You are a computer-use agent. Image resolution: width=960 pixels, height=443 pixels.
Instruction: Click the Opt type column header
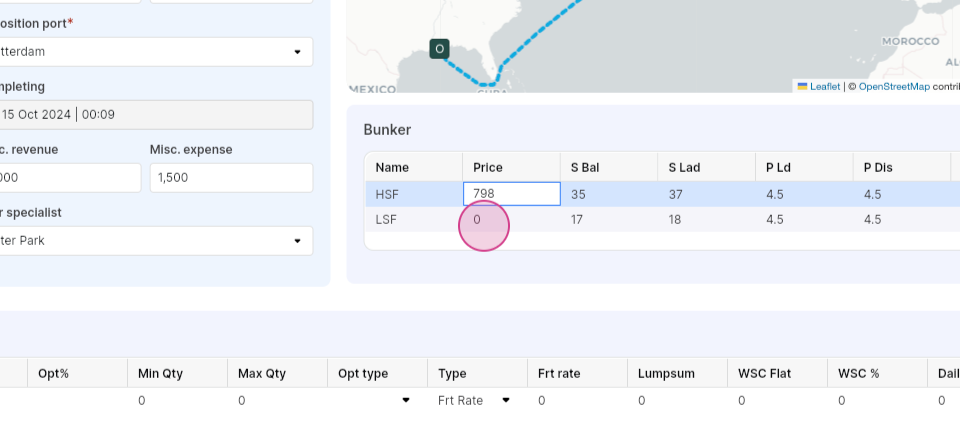(x=377, y=373)
